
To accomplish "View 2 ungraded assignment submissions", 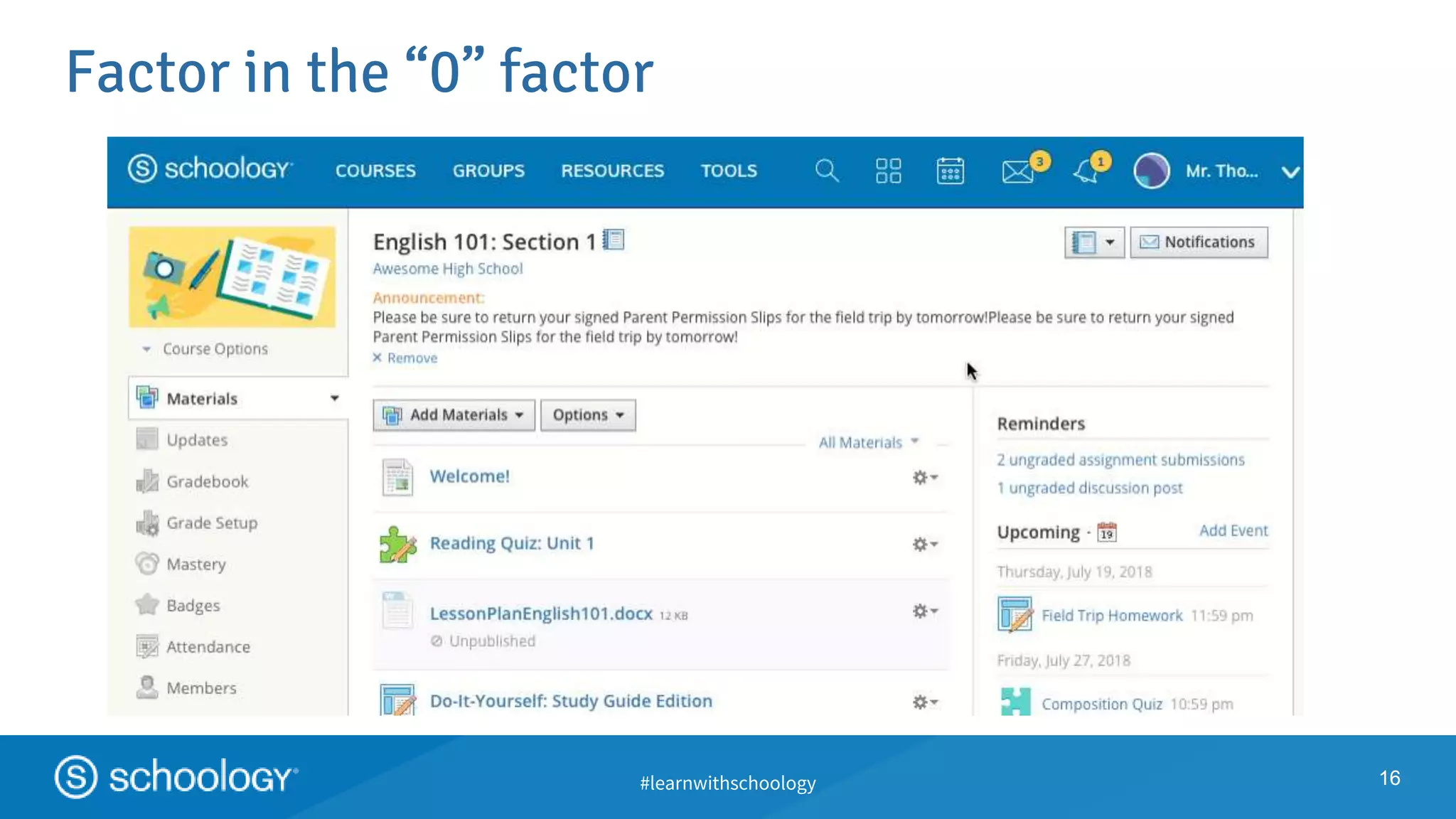I will tap(1120, 460).
